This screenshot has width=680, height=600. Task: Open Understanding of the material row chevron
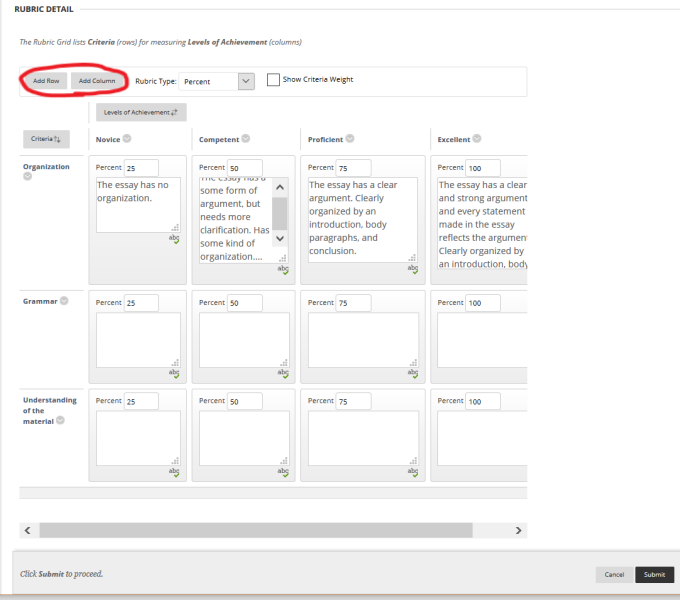click(60, 421)
